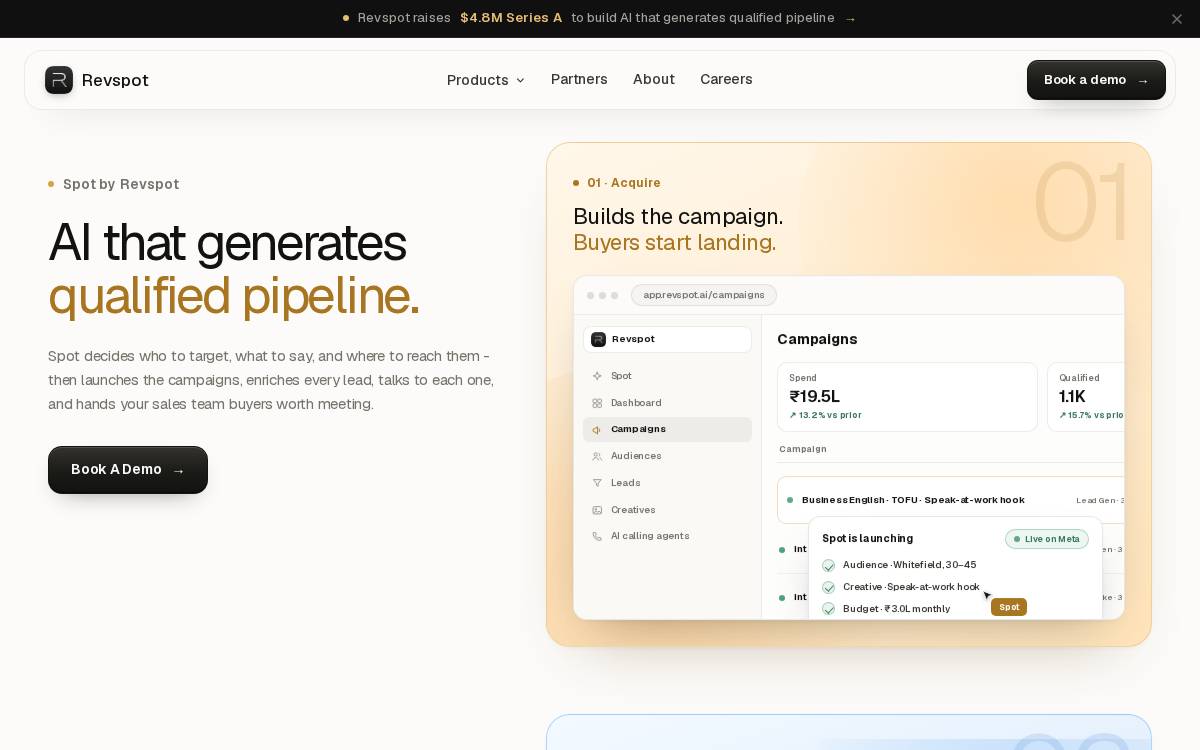This screenshot has width=1200, height=750.
Task: Click the 13.2% vs prior trend text
Action: pos(825,415)
